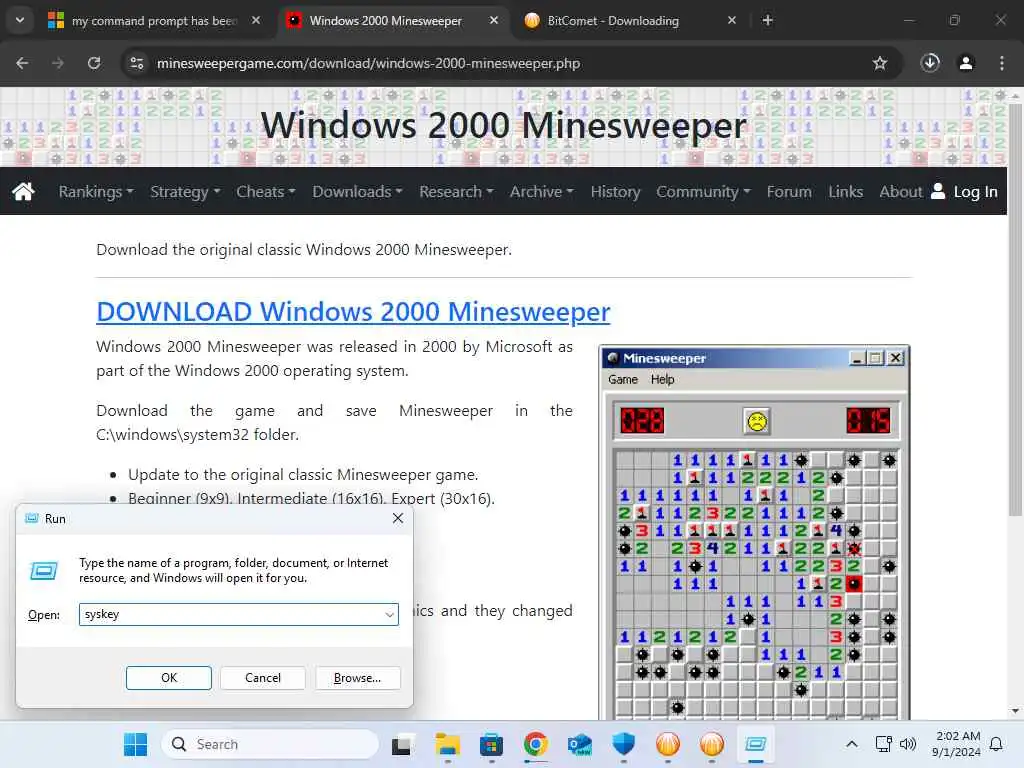Screen dimensions: 1024x768
Task: Switch to Chrome on taskbar
Action: coord(536,744)
